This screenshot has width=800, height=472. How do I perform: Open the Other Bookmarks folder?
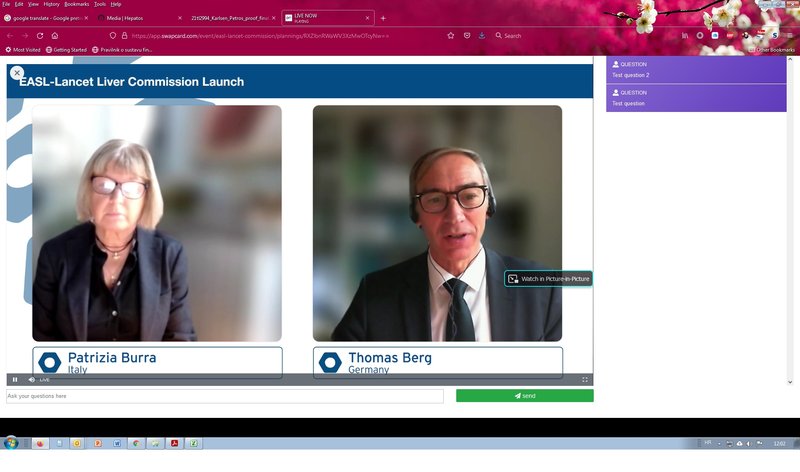pos(771,50)
